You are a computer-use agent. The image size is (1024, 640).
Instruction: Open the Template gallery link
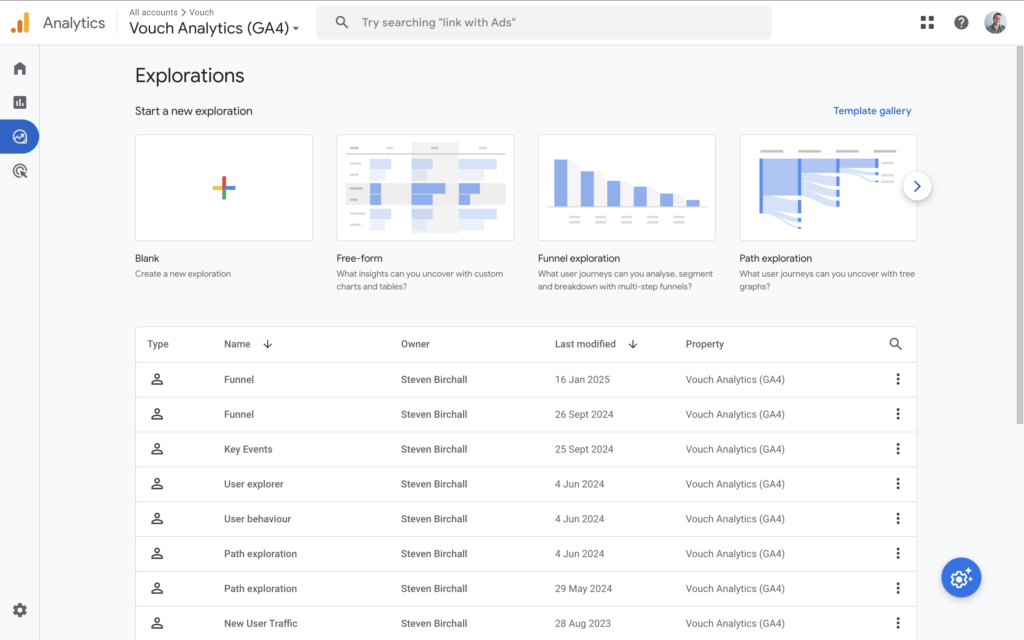pyautogui.click(x=872, y=111)
